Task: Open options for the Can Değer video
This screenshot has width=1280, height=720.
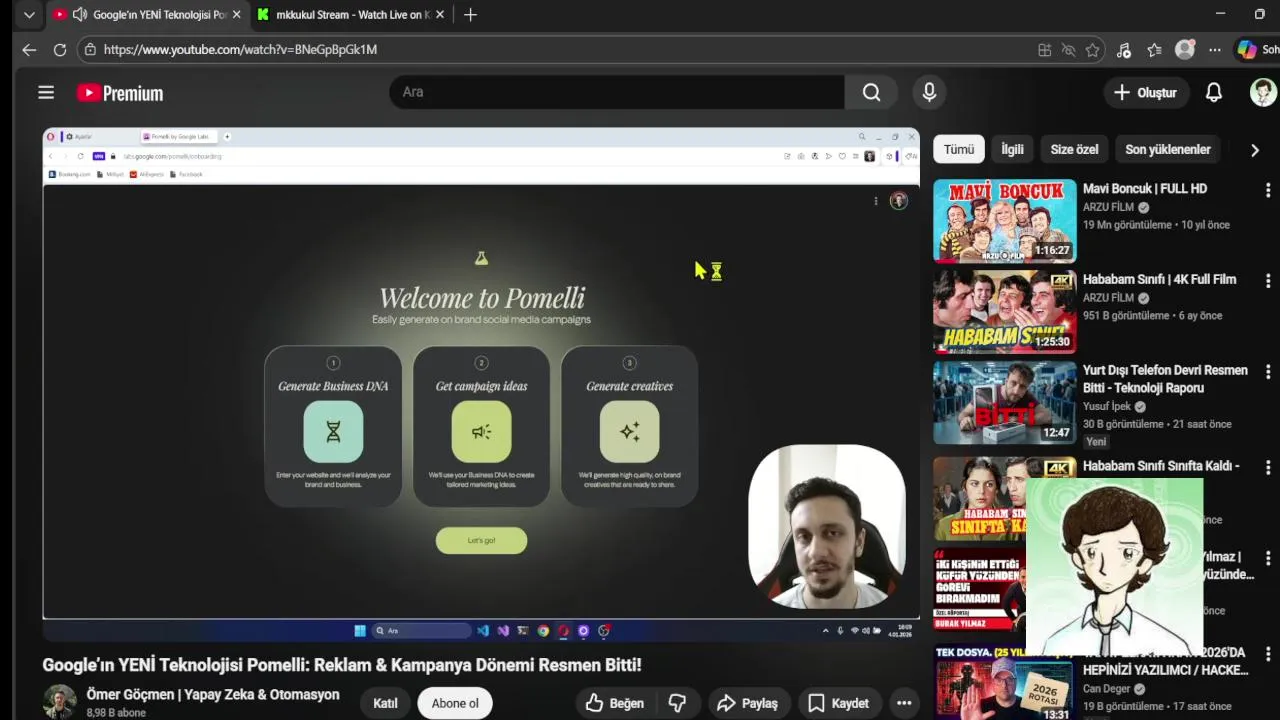Action: (1268, 654)
